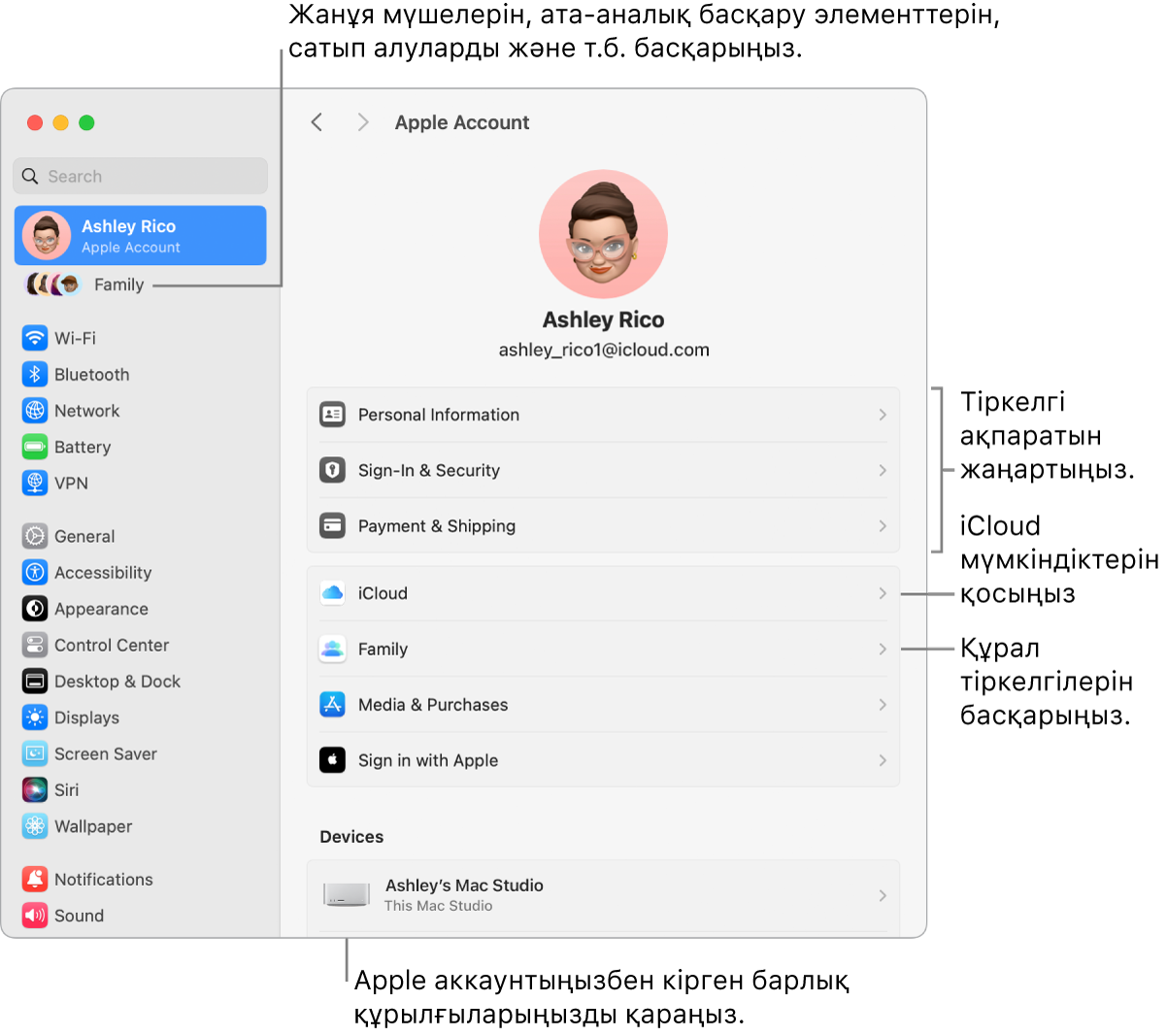The height and width of the screenshot is (1036, 1167).
Task: Click the Payment & Shipping label
Action: 437,526
